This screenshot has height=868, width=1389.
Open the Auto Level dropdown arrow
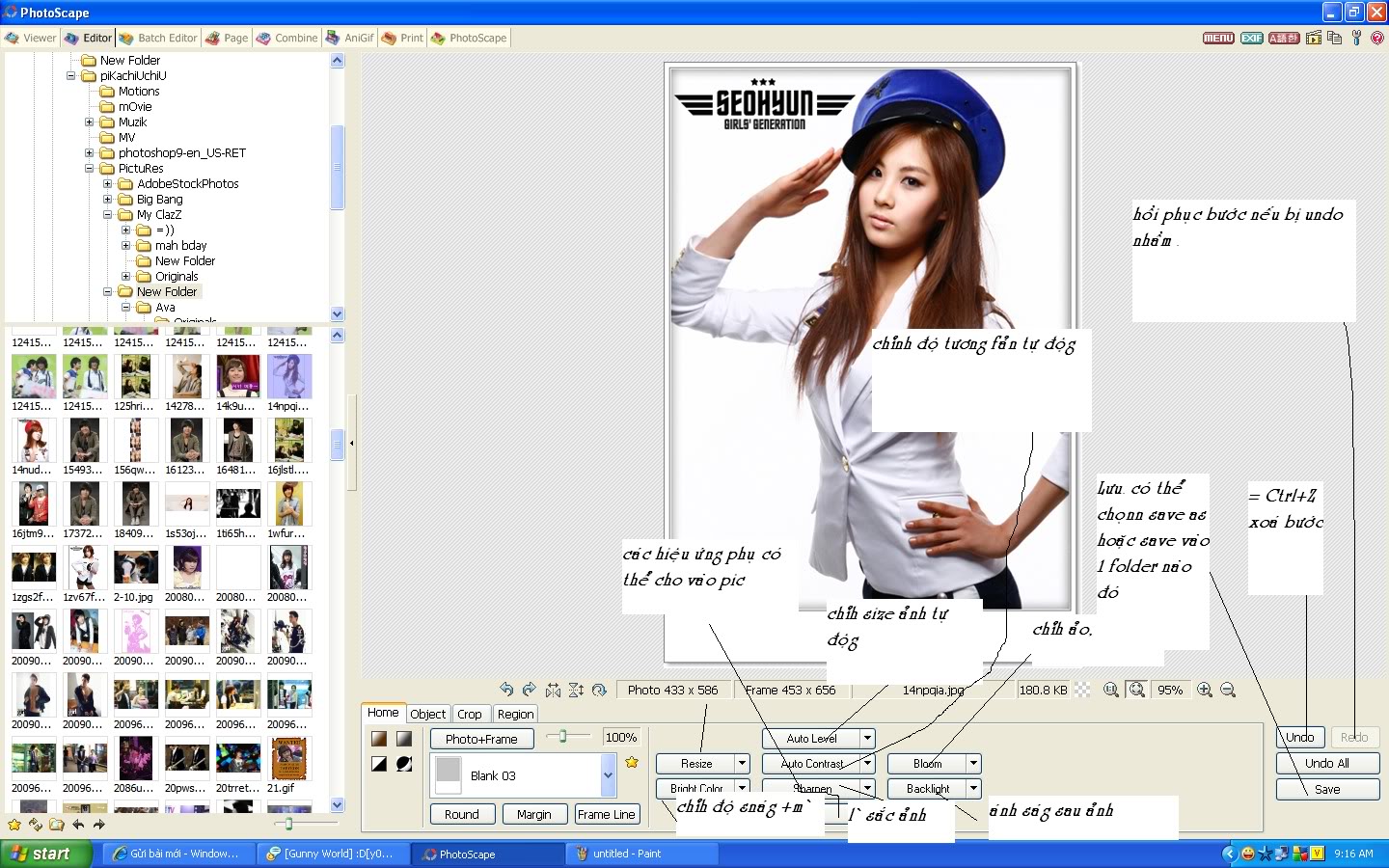click(867, 738)
